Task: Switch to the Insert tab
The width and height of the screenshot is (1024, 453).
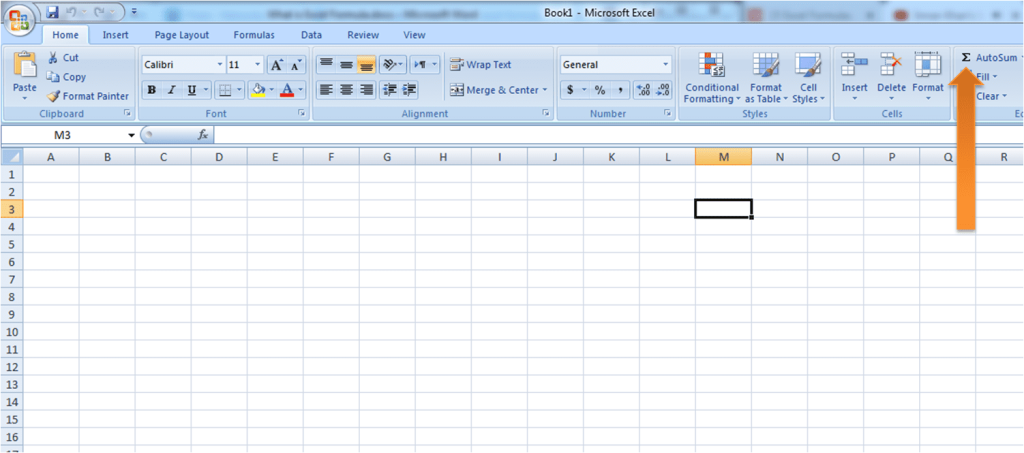Action: [x=116, y=35]
